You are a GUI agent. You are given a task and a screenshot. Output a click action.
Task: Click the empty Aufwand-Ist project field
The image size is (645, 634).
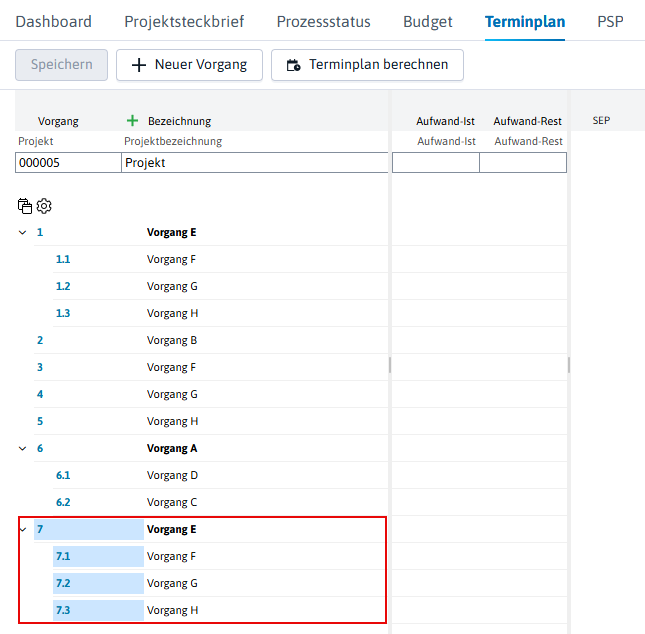[x=436, y=163]
